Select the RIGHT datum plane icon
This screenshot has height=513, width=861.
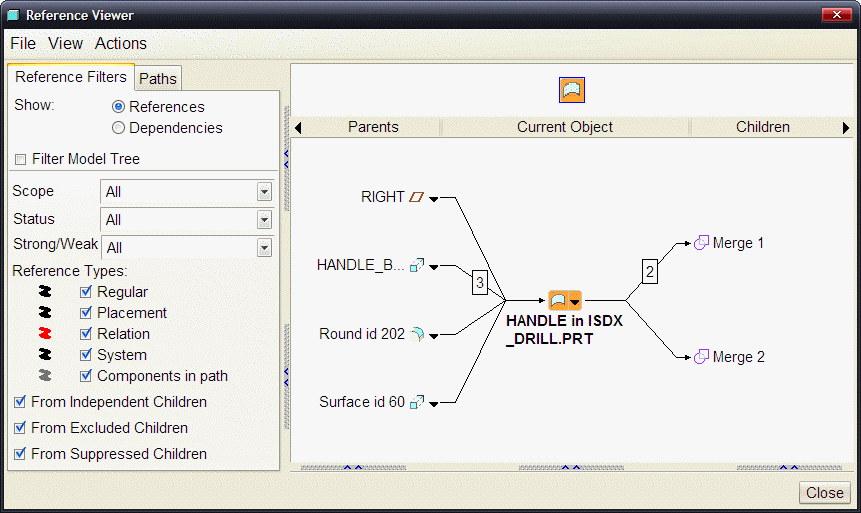417,197
